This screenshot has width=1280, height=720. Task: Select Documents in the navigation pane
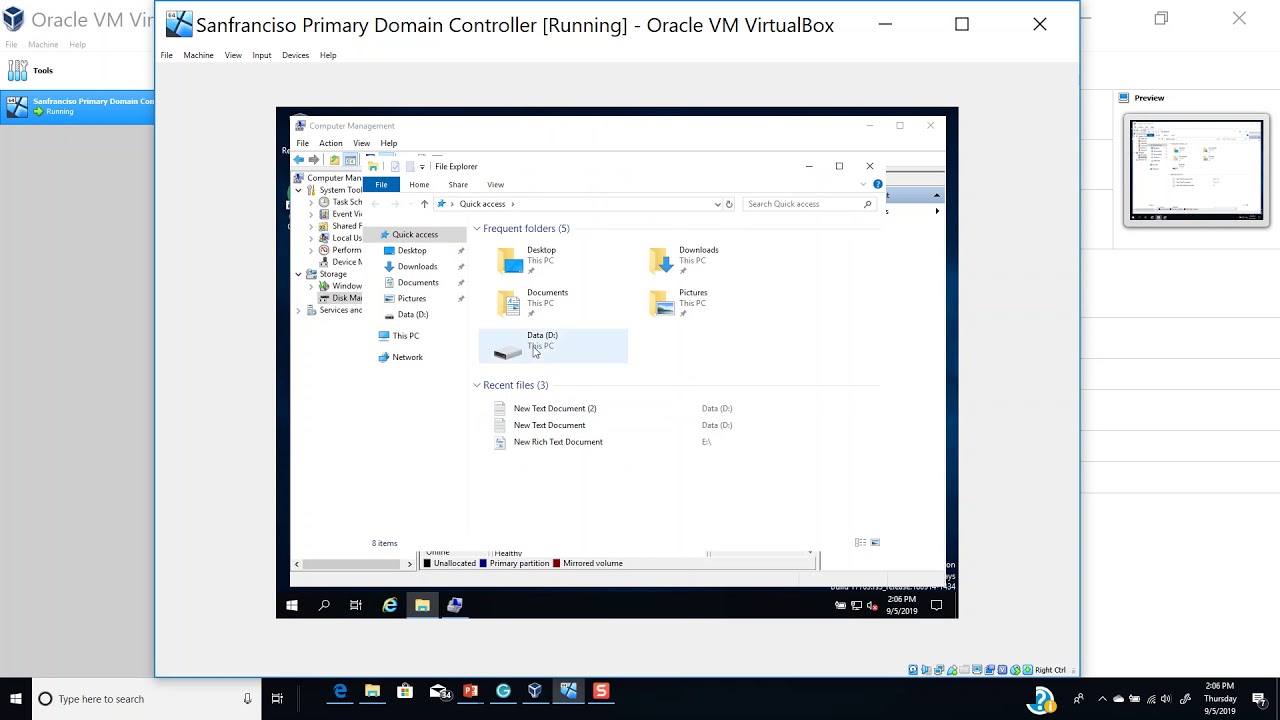(x=417, y=282)
